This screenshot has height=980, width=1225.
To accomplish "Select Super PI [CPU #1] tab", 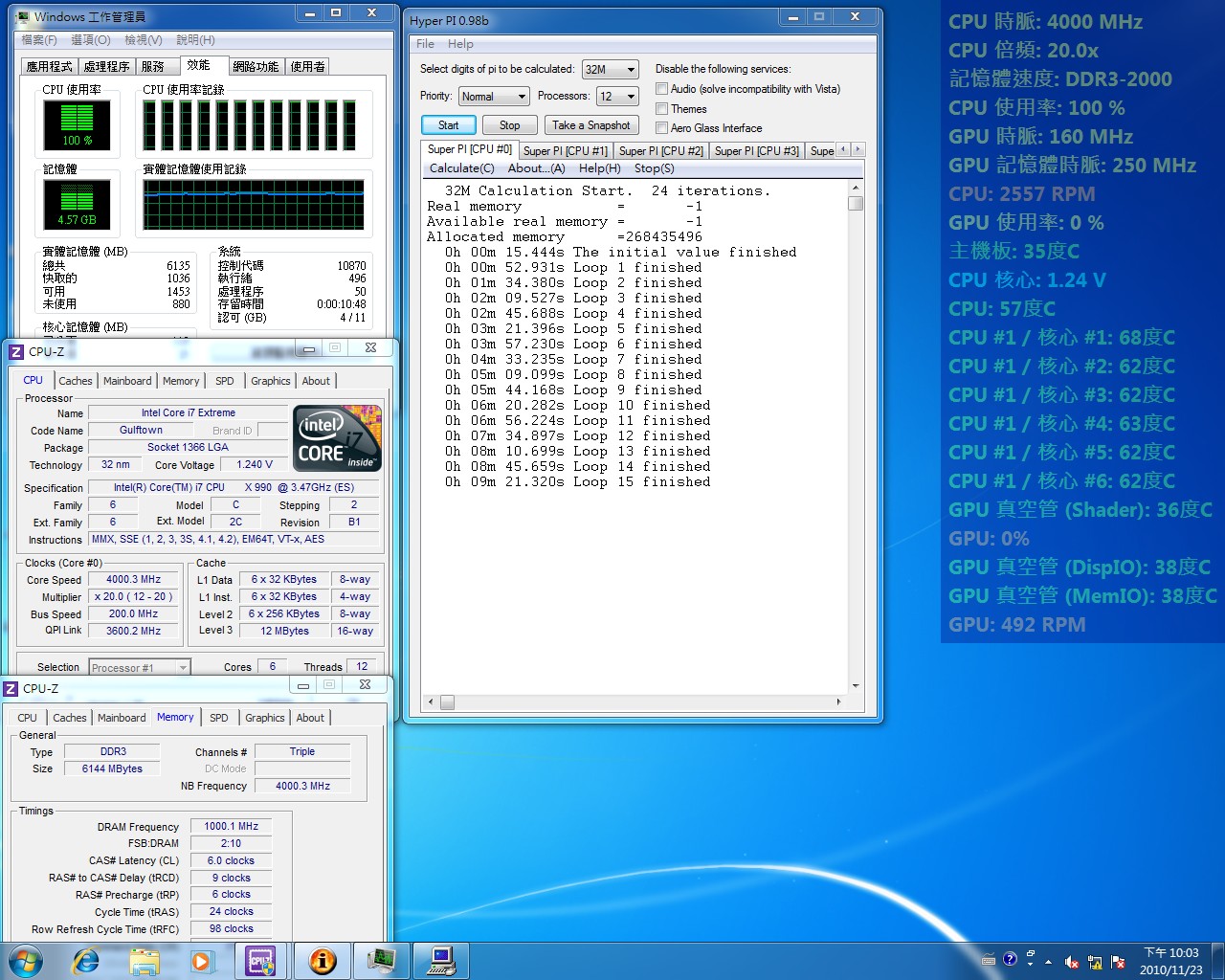I will (x=565, y=151).
